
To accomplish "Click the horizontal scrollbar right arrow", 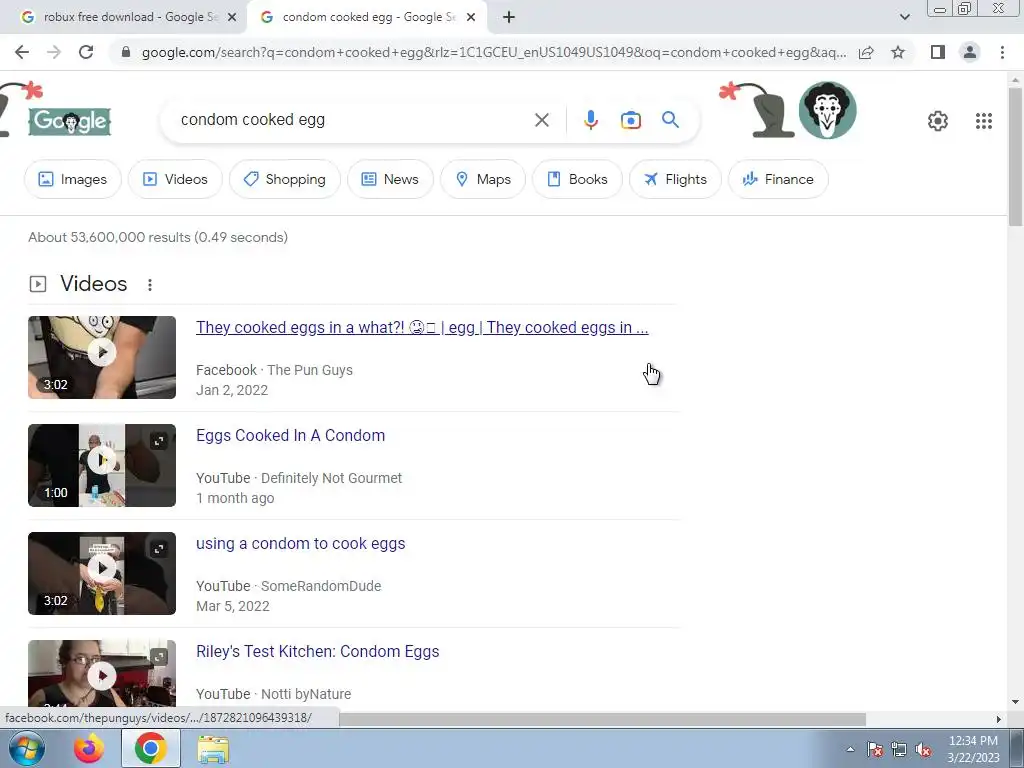I will coord(998,719).
